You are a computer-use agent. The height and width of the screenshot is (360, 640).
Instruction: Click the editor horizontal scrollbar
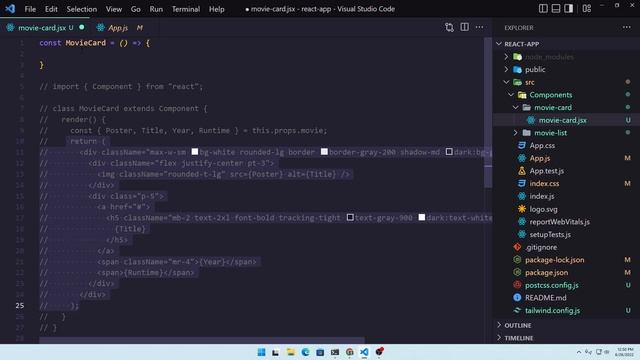(202, 340)
